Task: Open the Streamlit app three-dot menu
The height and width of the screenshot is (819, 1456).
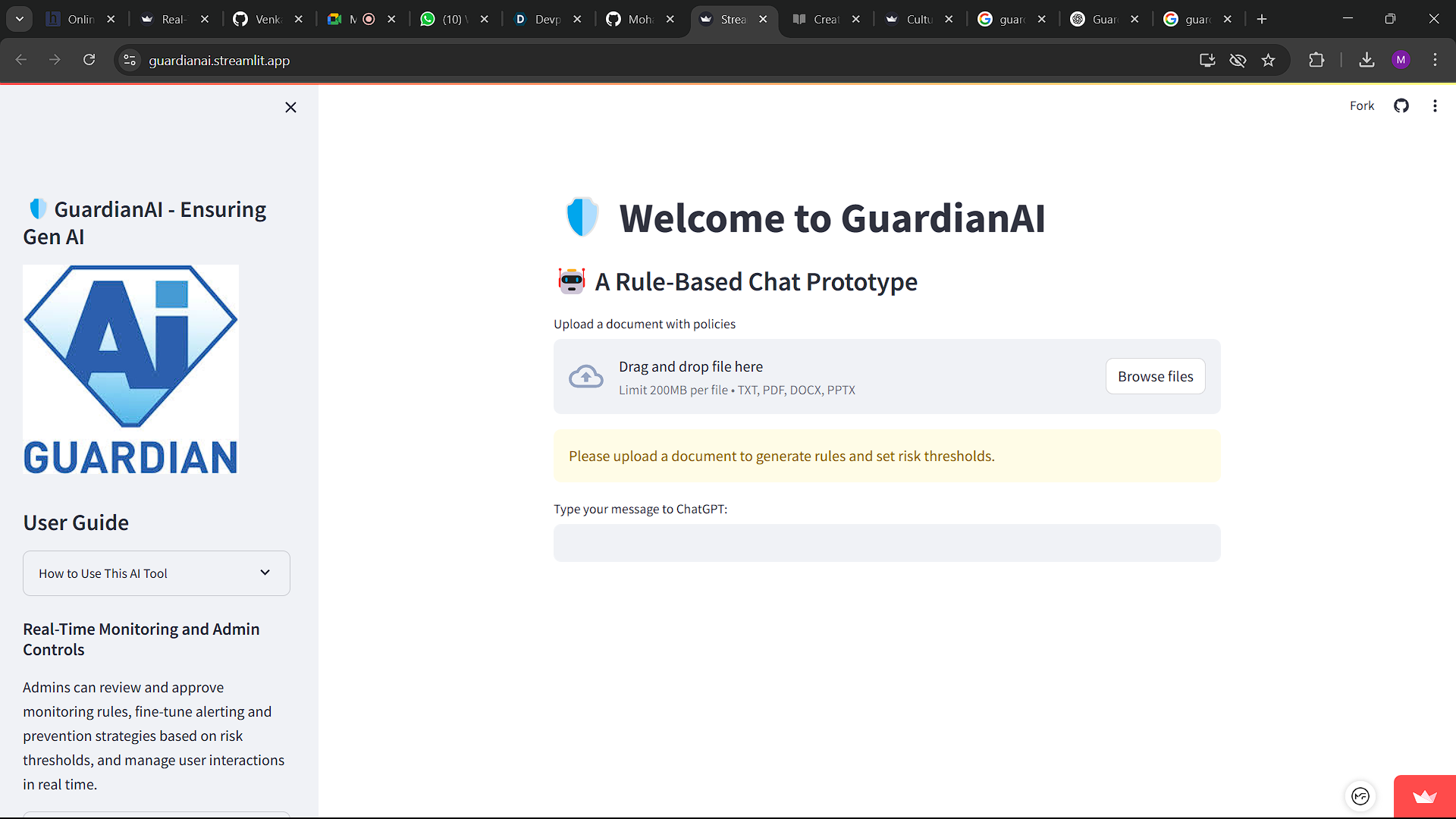Action: pyautogui.click(x=1435, y=106)
